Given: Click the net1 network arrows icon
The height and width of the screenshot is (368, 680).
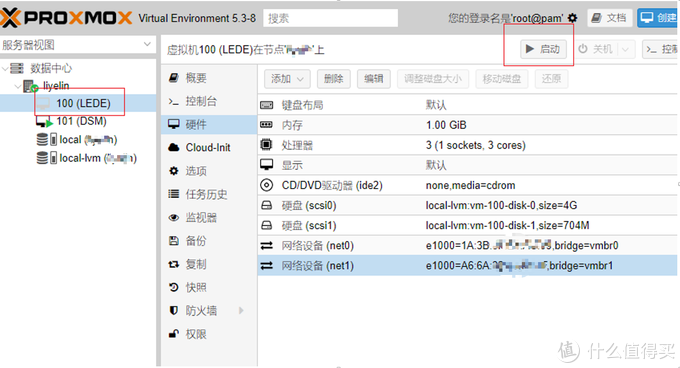Looking at the screenshot, I should tap(266, 266).
